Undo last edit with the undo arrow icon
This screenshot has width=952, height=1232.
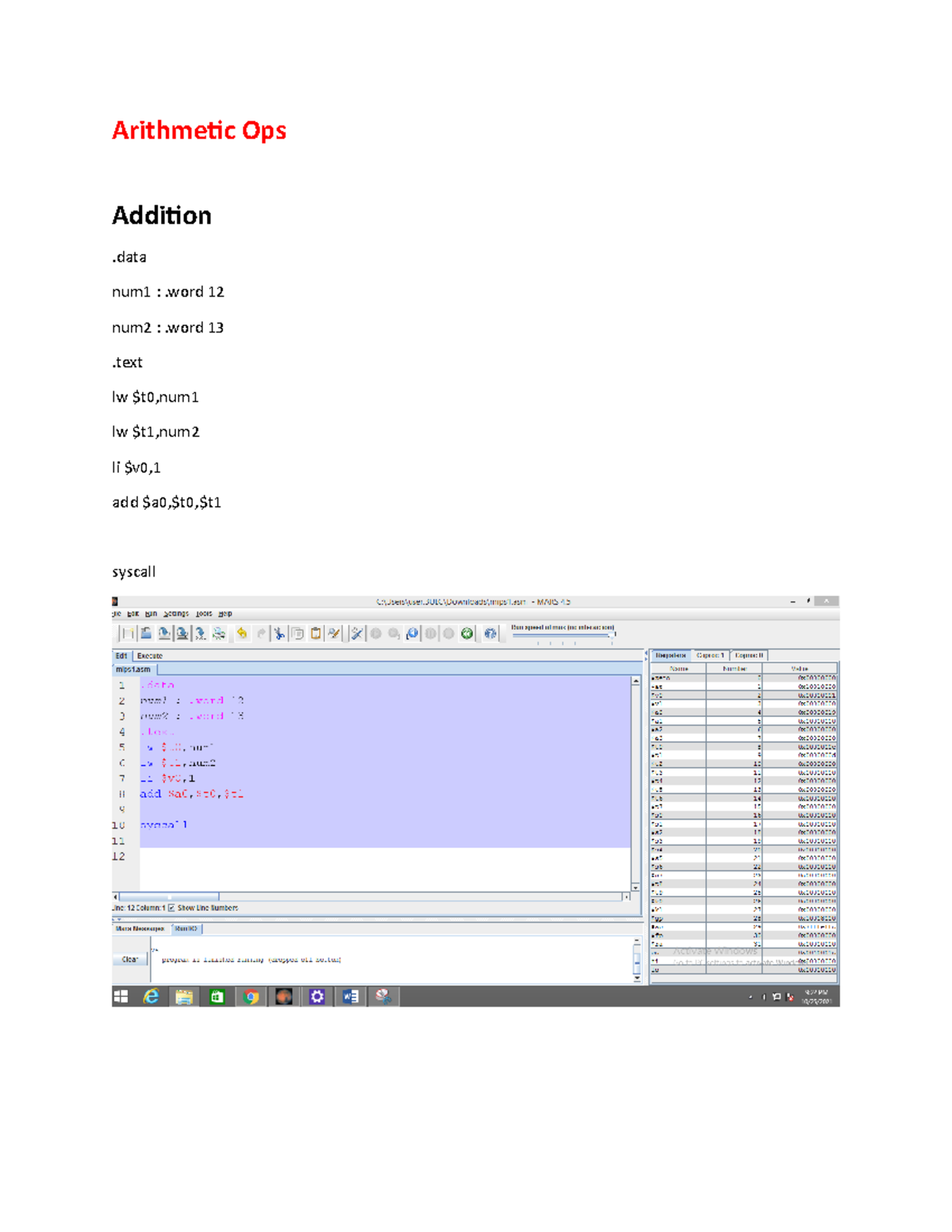pyautogui.click(x=241, y=633)
